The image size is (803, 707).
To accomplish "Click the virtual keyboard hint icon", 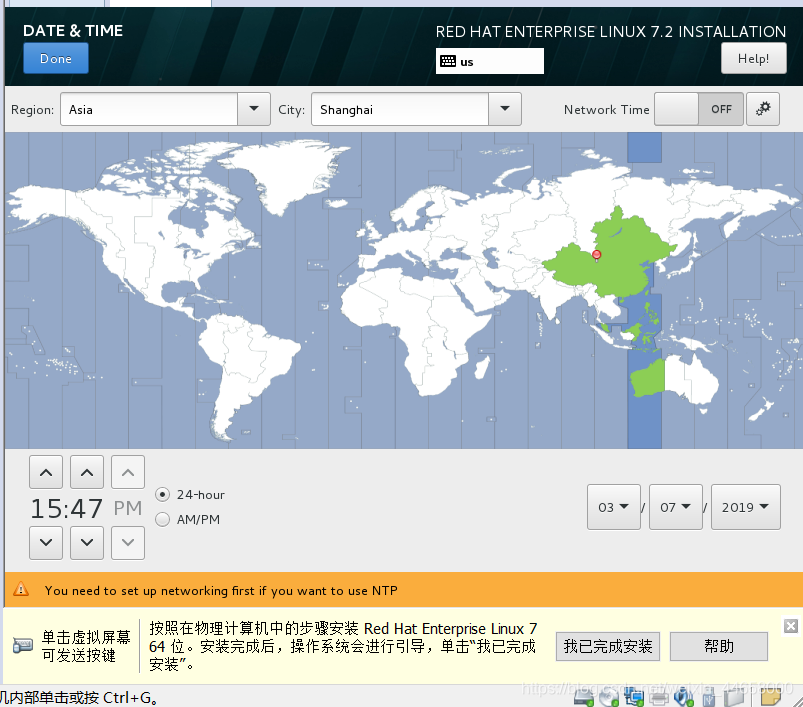I will click(x=23, y=645).
